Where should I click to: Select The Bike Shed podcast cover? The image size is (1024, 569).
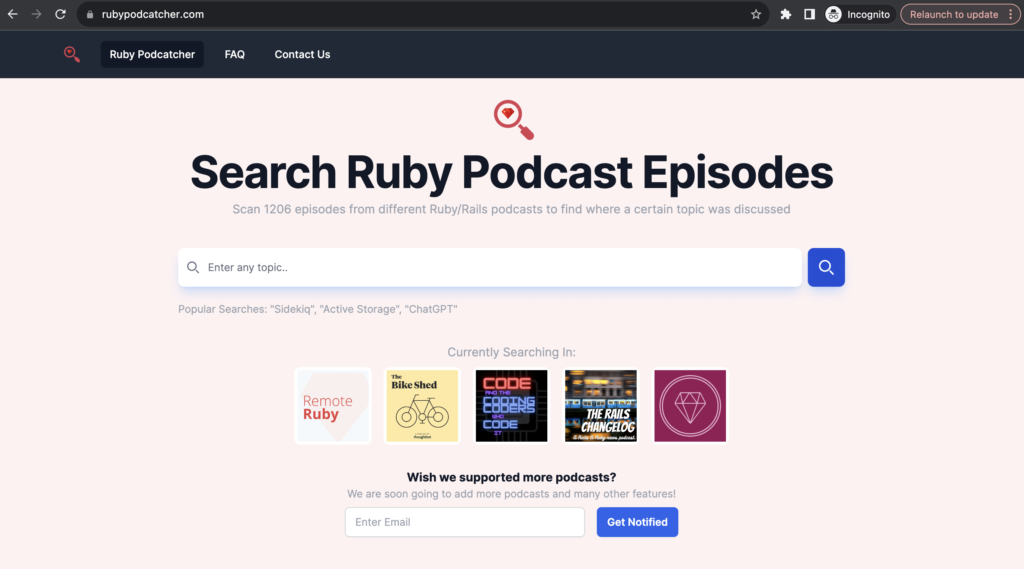pyautogui.click(x=422, y=406)
